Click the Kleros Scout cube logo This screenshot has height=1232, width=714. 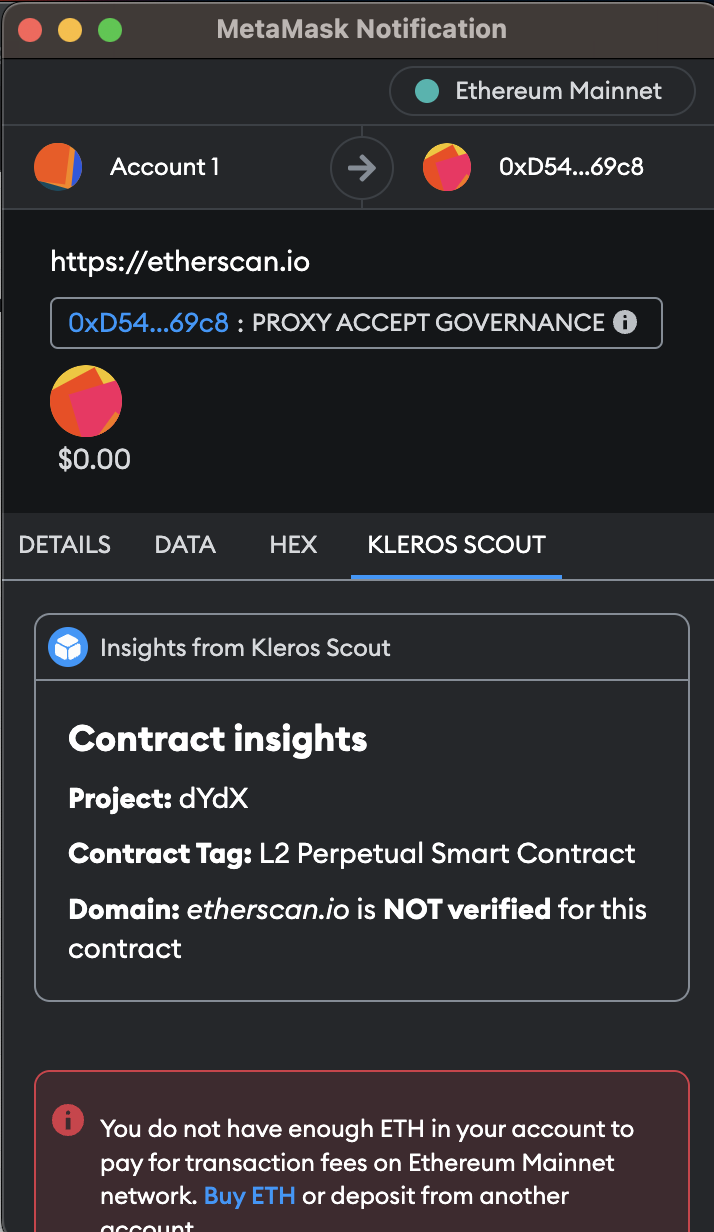[68, 647]
